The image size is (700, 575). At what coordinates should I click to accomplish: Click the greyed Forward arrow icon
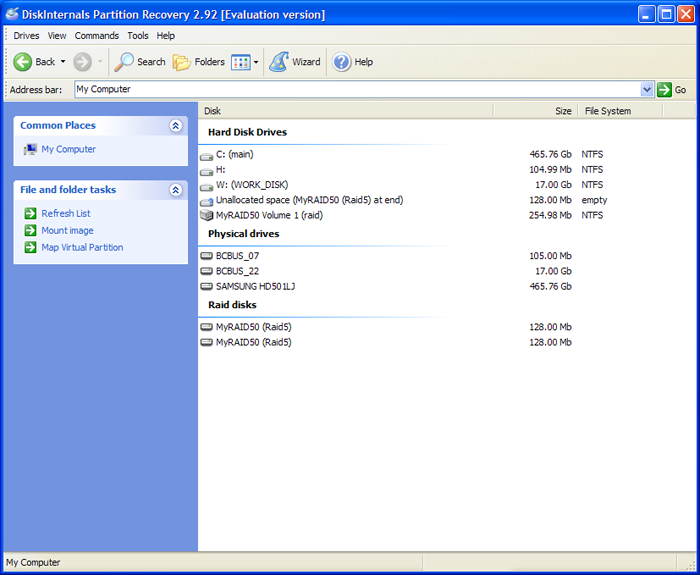click(x=83, y=62)
